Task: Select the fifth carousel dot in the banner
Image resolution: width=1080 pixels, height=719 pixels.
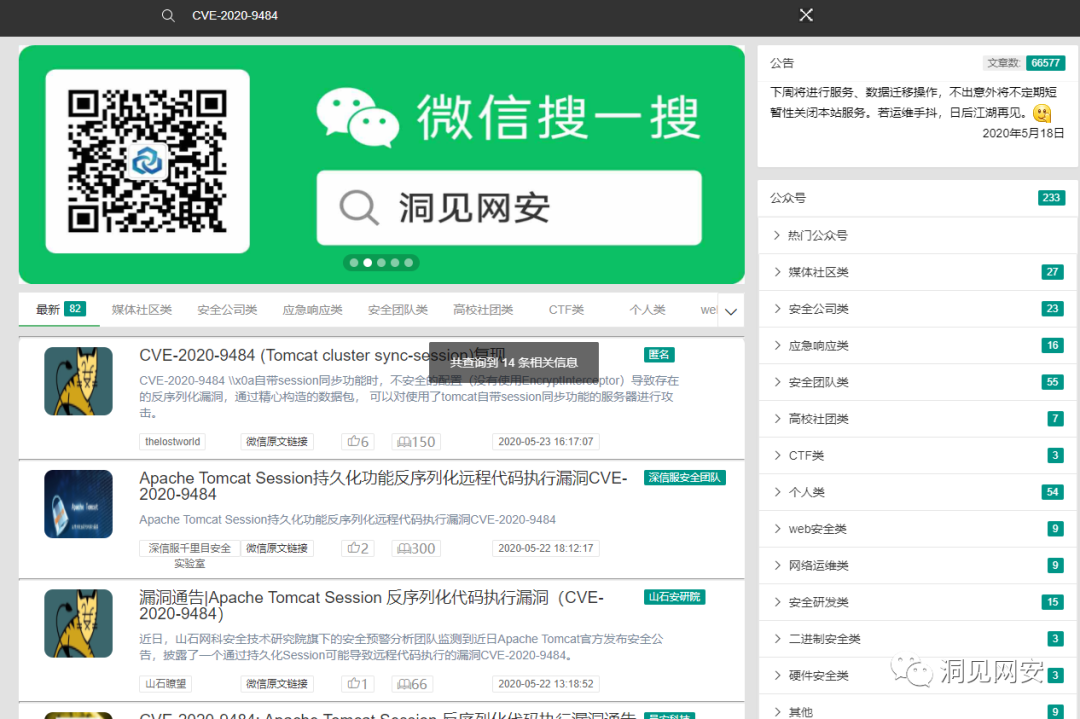Action: (408, 262)
